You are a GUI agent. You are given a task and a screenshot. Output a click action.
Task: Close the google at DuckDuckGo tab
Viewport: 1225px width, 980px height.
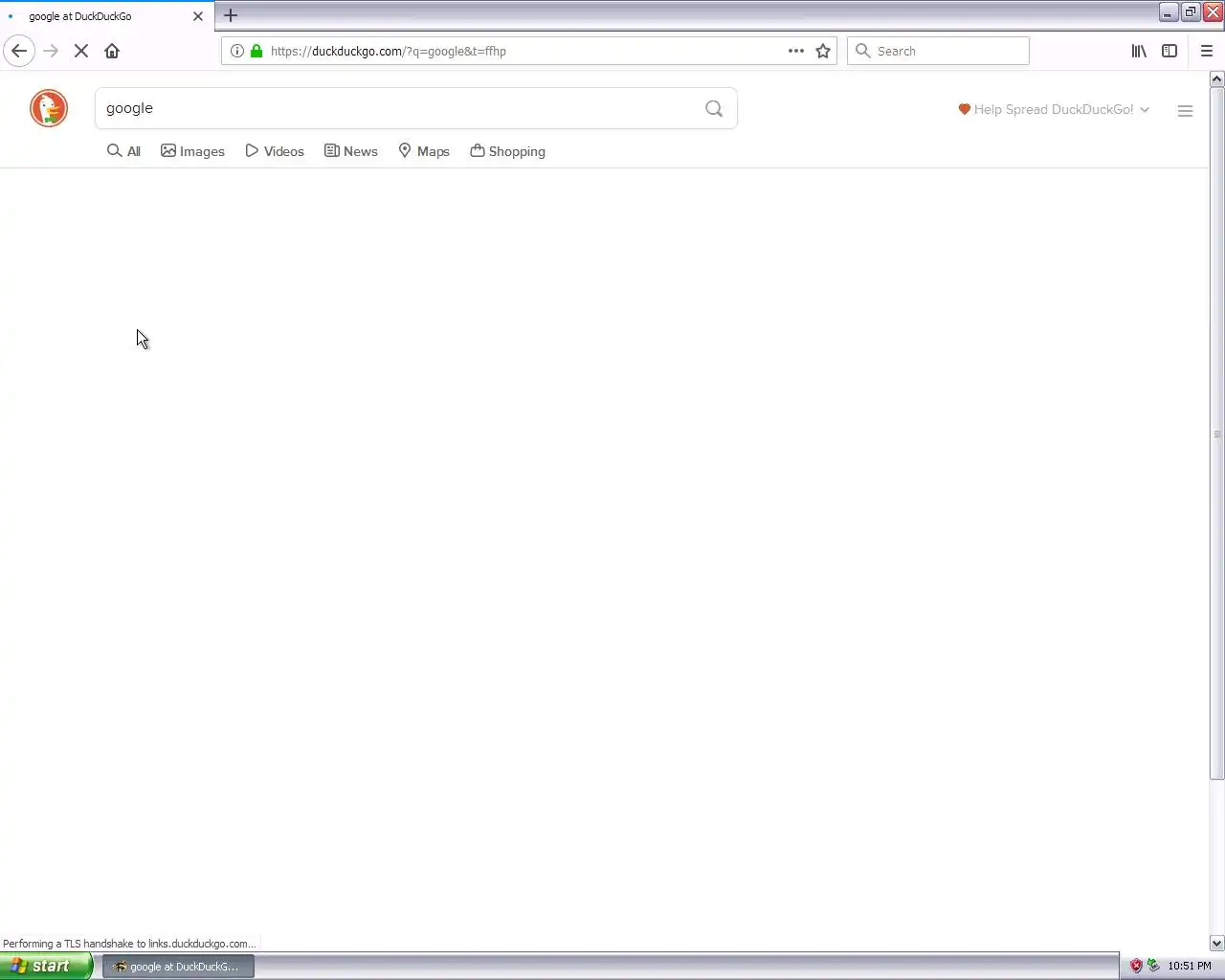(x=198, y=16)
